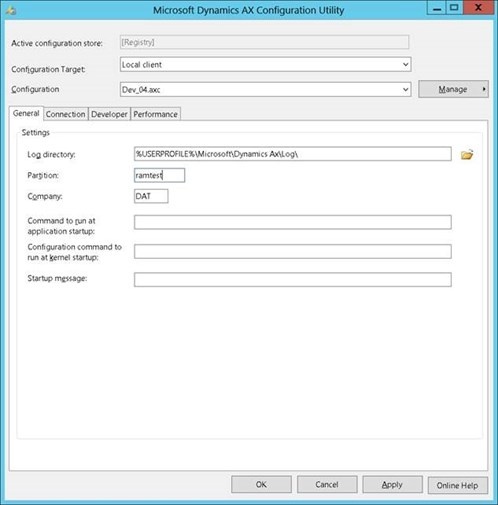The image size is (498, 505).
Task: Click the Command to run at application startup field
Action: pyautogui.click(x=293, y=222)
